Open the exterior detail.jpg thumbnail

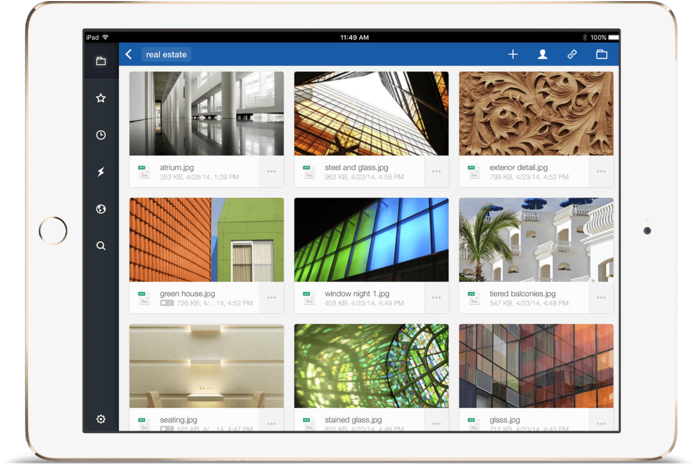coord(536,113)
